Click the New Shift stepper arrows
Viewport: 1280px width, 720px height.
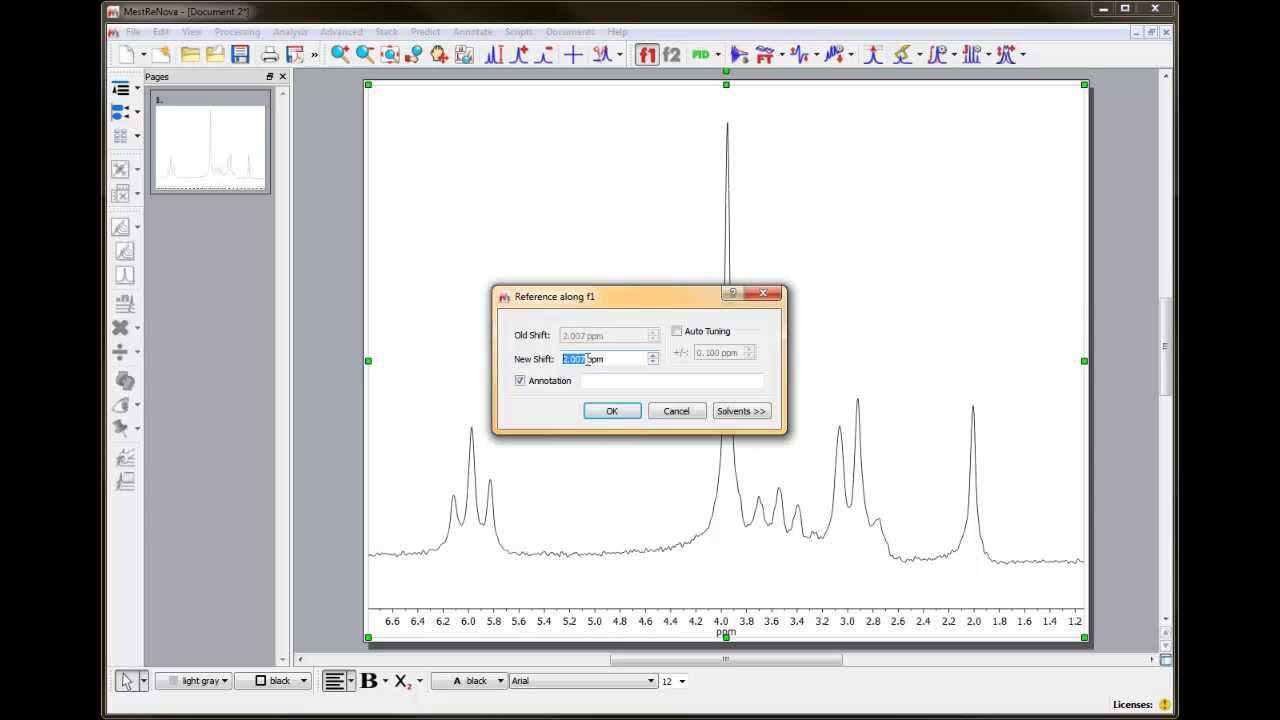click(653, 359)
